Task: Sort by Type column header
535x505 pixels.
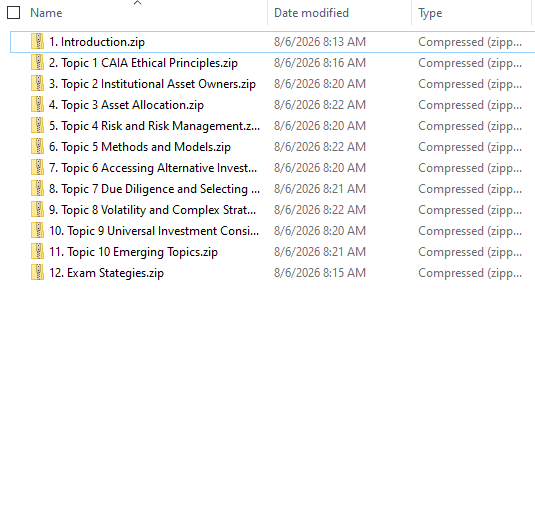Action: [x=430, y=13]
